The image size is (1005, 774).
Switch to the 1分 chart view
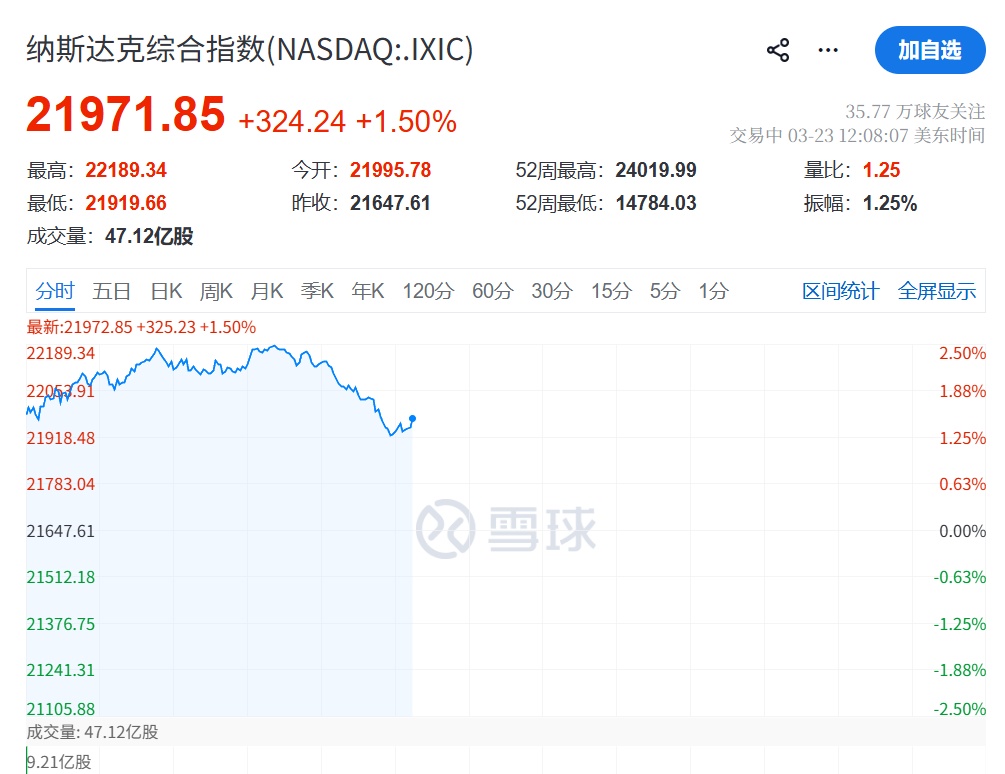pos(712,291)
